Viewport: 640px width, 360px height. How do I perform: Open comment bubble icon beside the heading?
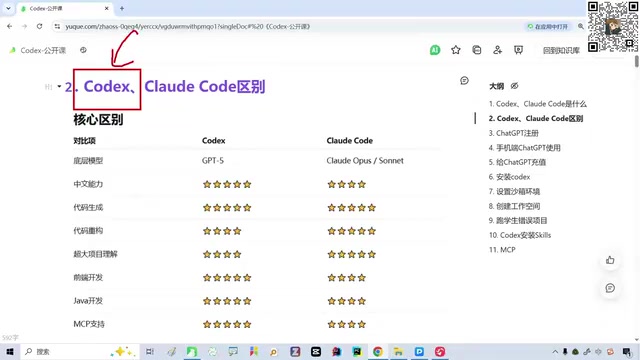464,80
